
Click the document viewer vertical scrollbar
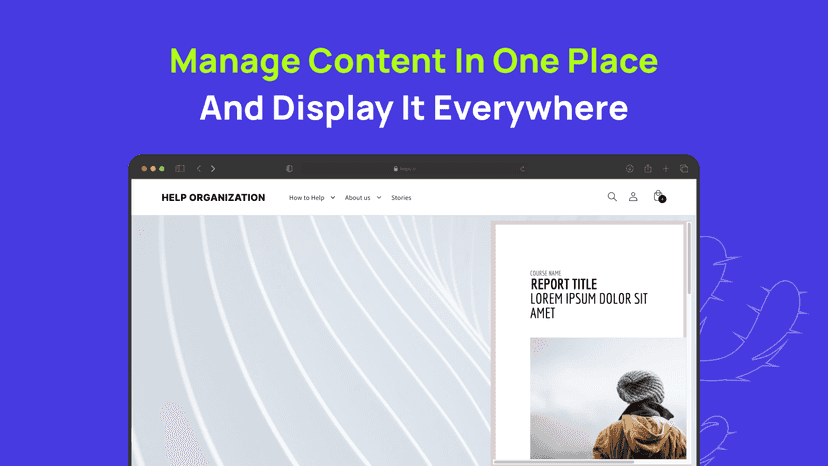pyautogui.click(x=689, y=259)
